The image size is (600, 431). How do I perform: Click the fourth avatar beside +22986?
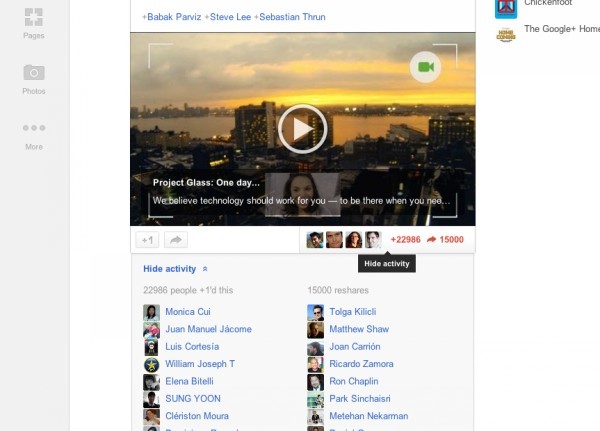tap(373, 240)
